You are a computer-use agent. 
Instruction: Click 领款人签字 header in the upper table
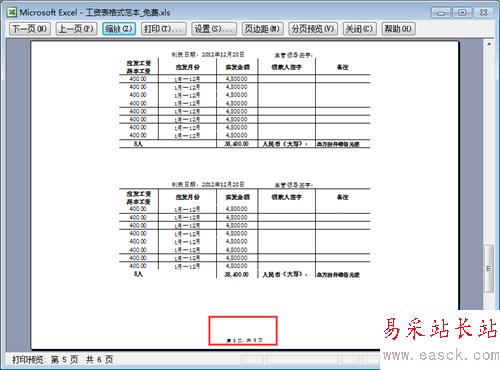click(x=287, y=67)
